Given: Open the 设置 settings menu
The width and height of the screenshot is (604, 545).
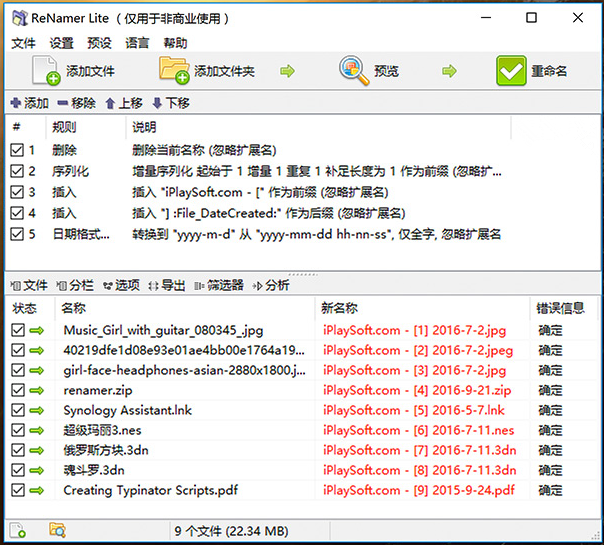Looking at the screenshot, I should (x=61, y=43).
